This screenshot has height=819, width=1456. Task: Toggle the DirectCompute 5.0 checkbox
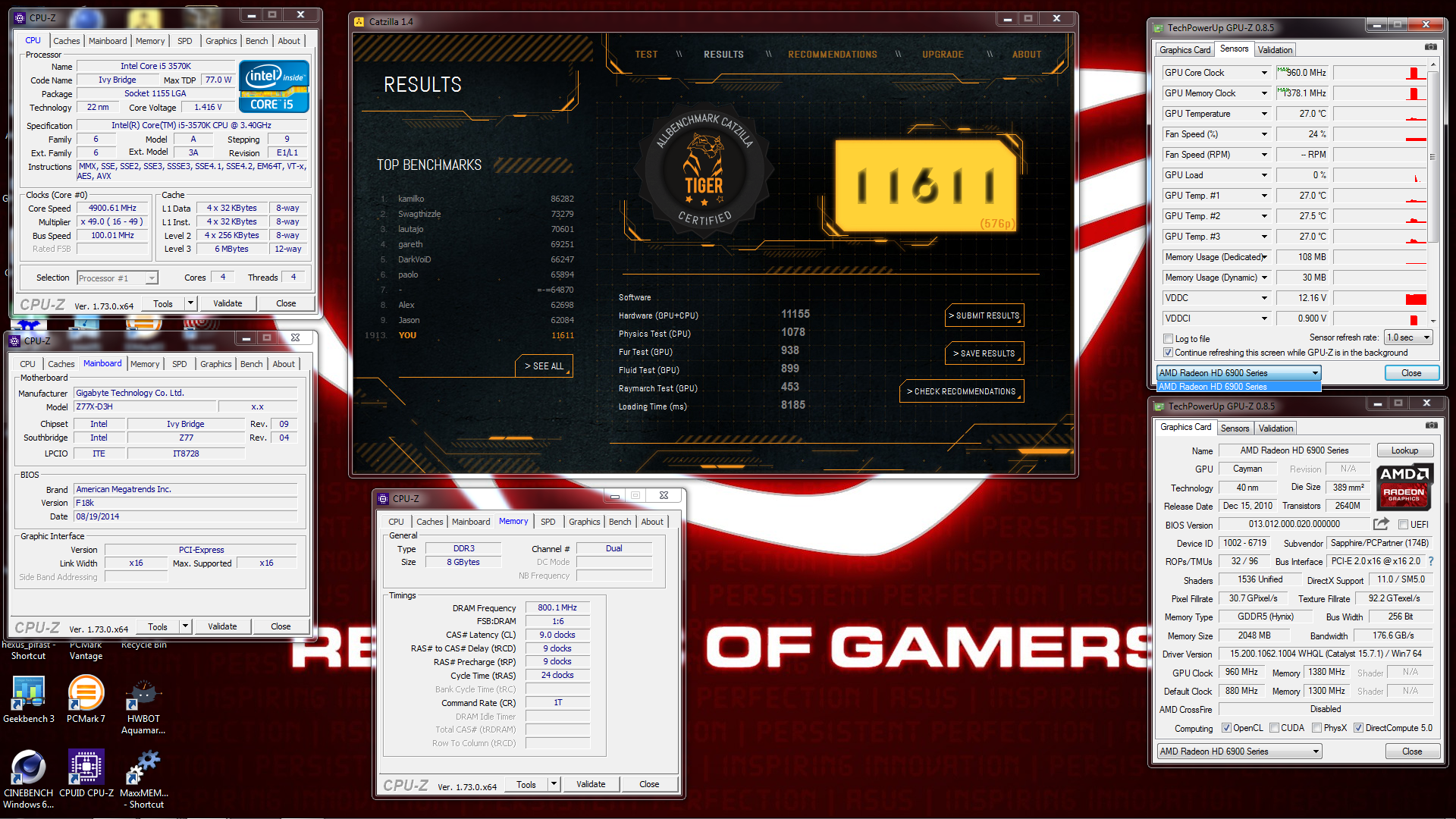click(x=1359, y=728)
